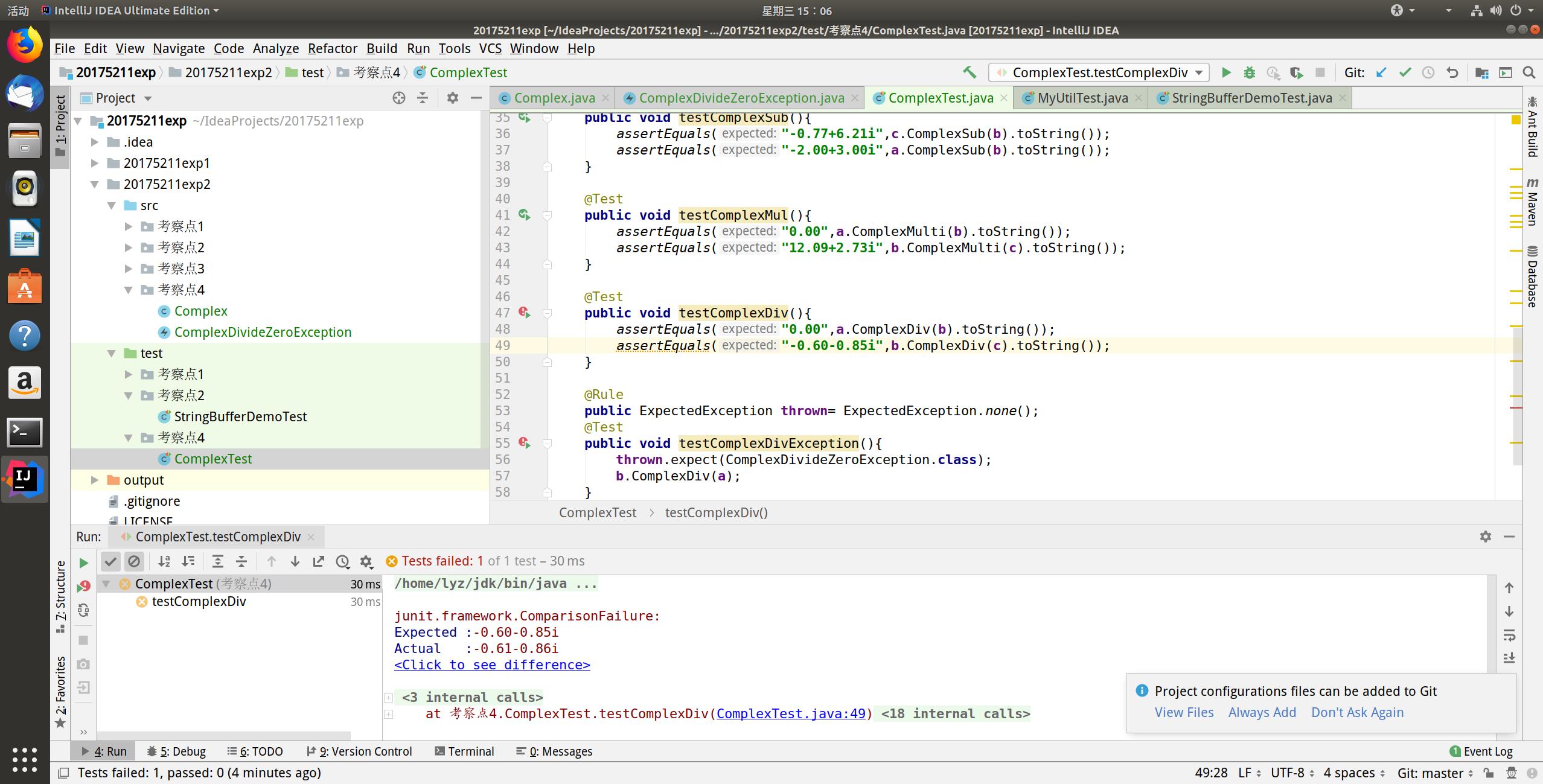Collapse all test results icon

241,561
